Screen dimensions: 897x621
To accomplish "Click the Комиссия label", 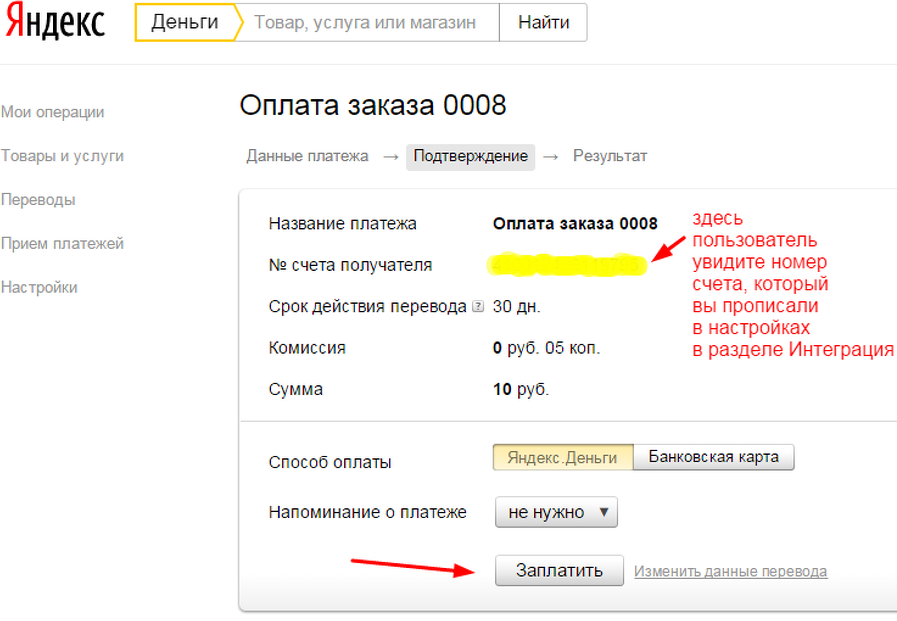I will [307, 348].
